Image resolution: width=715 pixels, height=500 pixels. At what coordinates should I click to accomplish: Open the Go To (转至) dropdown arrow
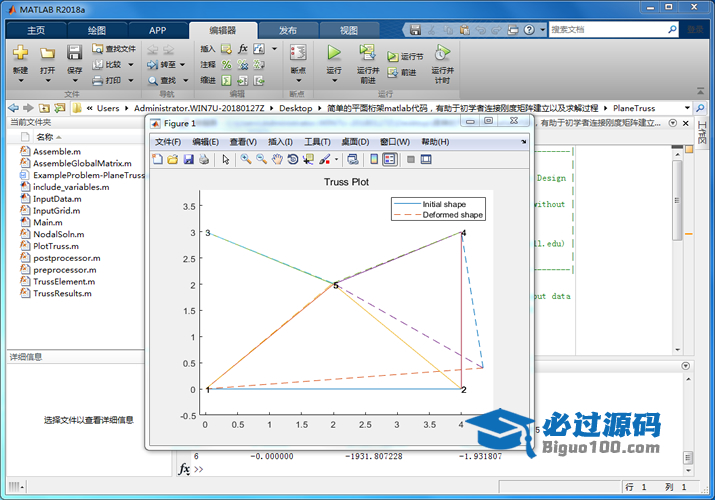pos(182,65)
